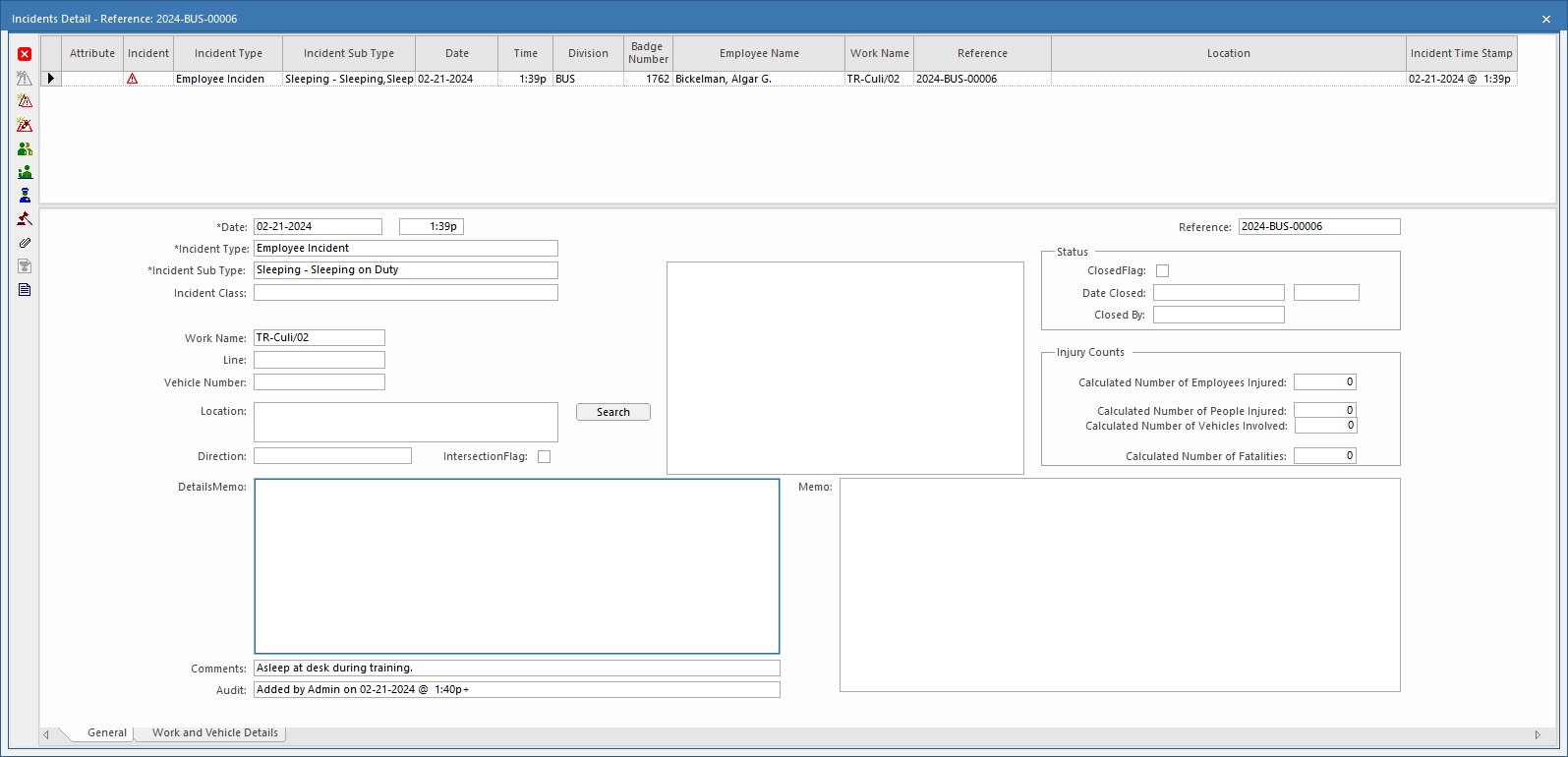
Task: Toggle the ClosedFlag checkbox
Action: (x=1162, y=271)
